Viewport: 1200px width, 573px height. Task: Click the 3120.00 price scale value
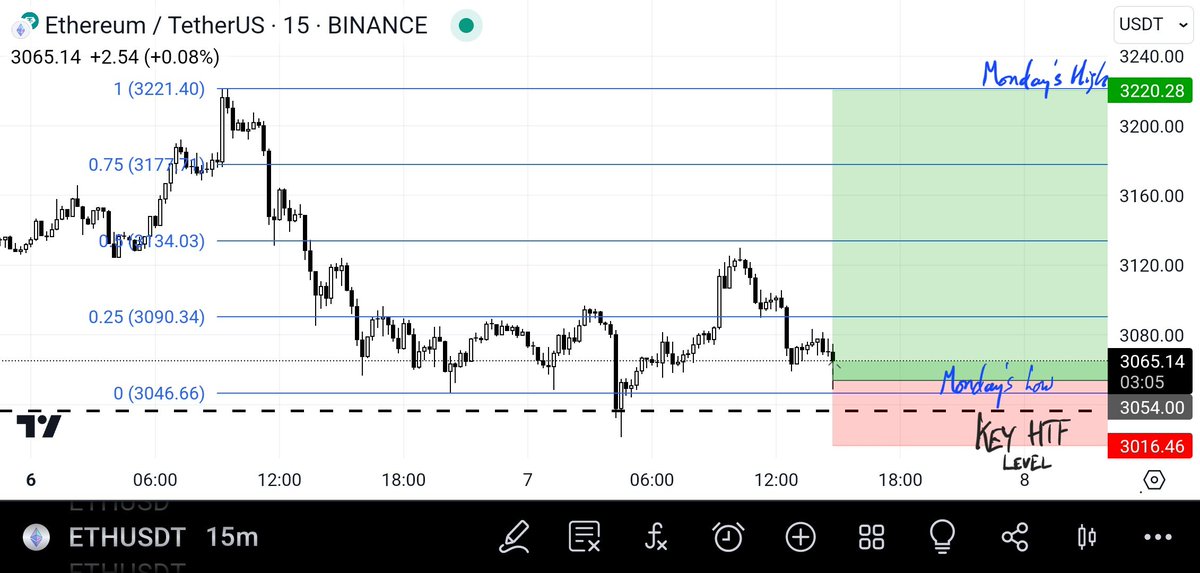(x=1150, y=266)
